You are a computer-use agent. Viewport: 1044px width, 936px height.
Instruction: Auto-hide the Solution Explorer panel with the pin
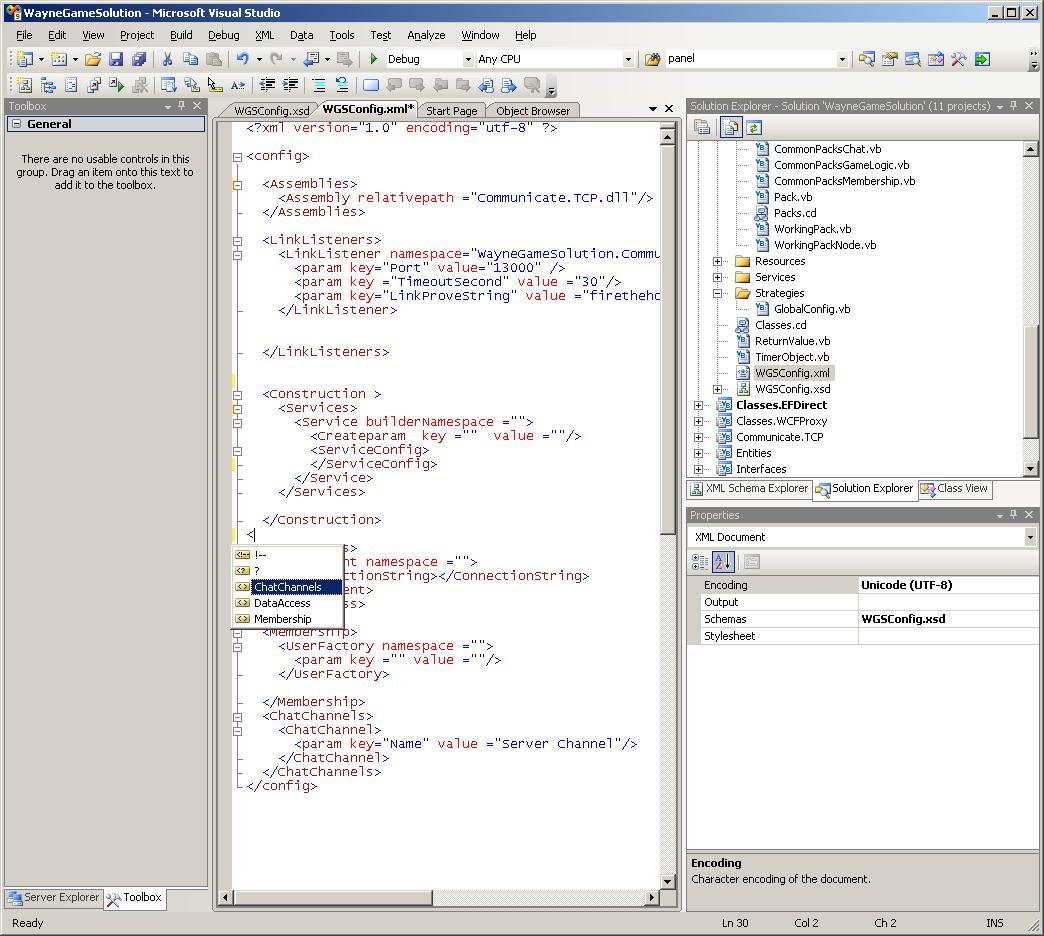(x=1014, y=106)
